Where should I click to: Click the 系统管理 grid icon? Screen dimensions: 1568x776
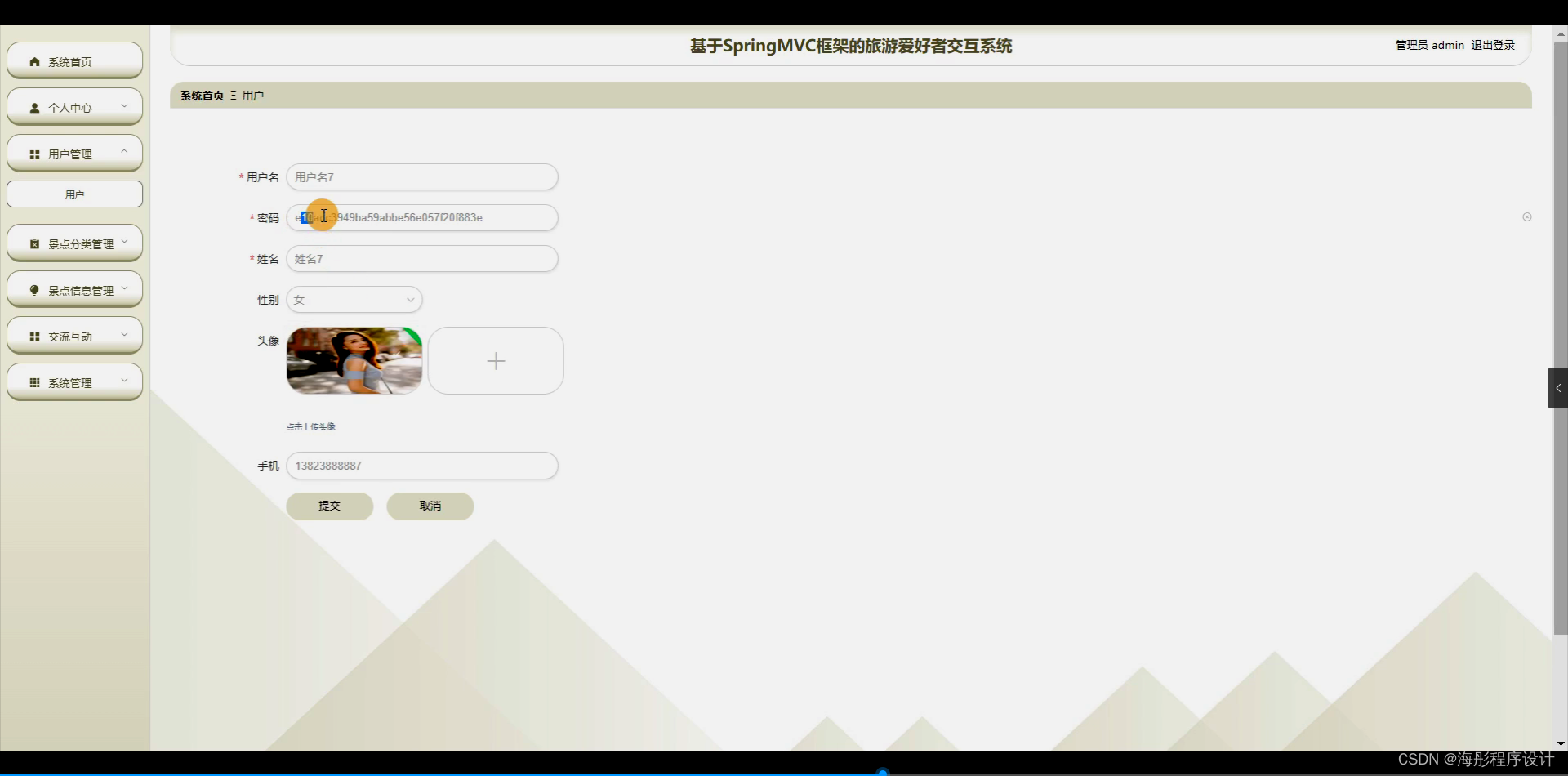pos(34,381)
